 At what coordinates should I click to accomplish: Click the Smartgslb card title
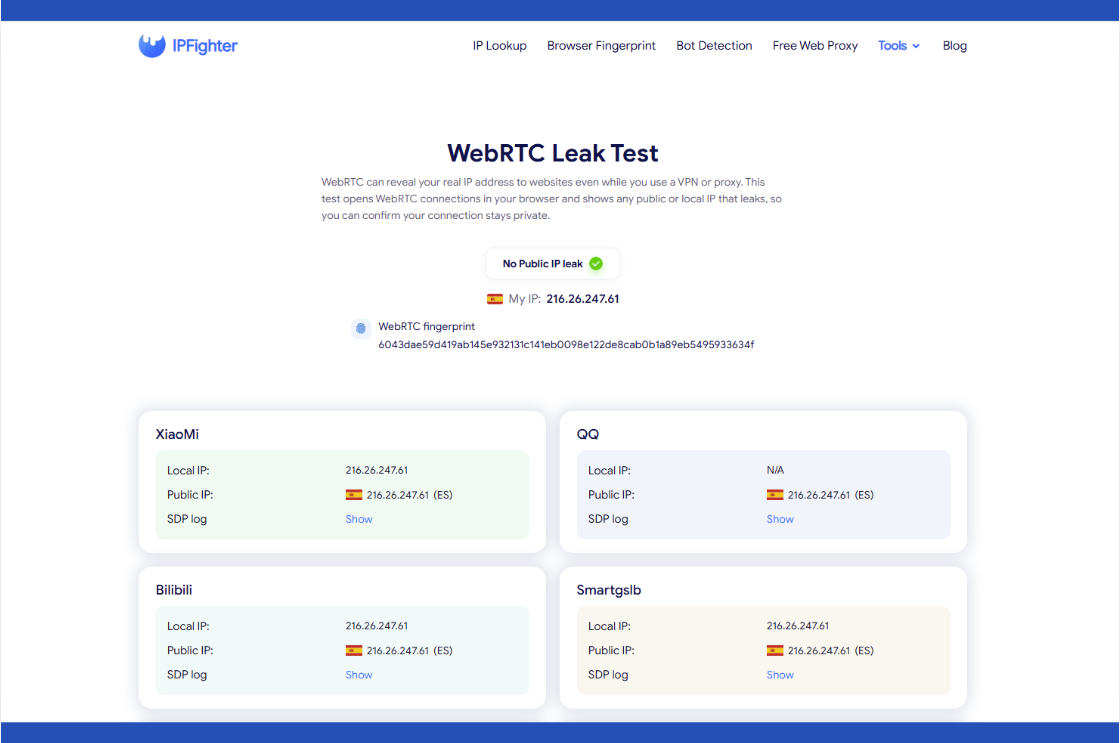tap(609, 590)
